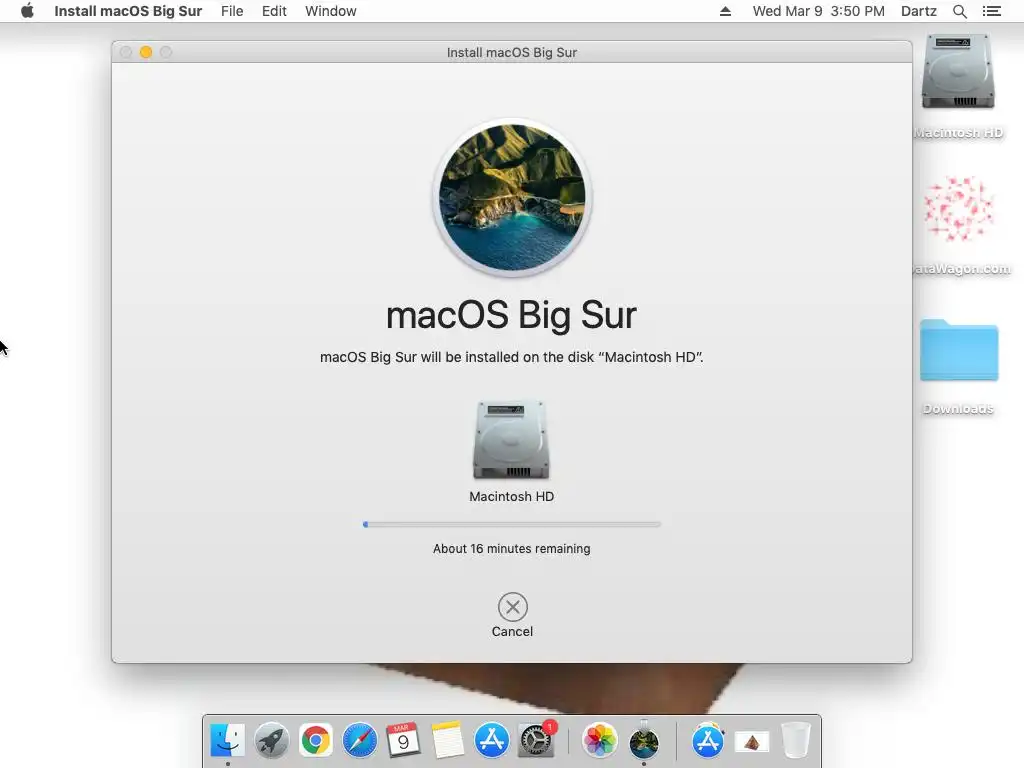Image resolution: width=1024 pixels, height=768 pixels.
Task: Click the installer window title bar text
Action: click(512, 52)
